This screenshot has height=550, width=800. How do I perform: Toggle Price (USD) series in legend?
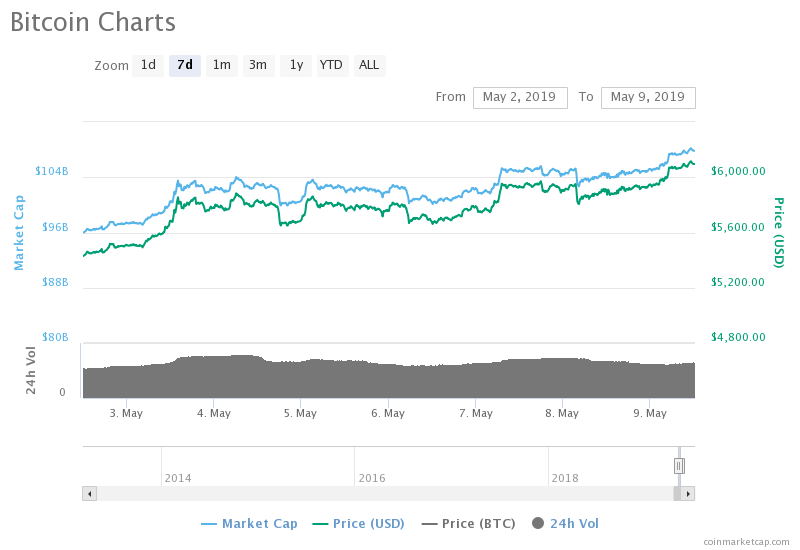pos(360,523)
